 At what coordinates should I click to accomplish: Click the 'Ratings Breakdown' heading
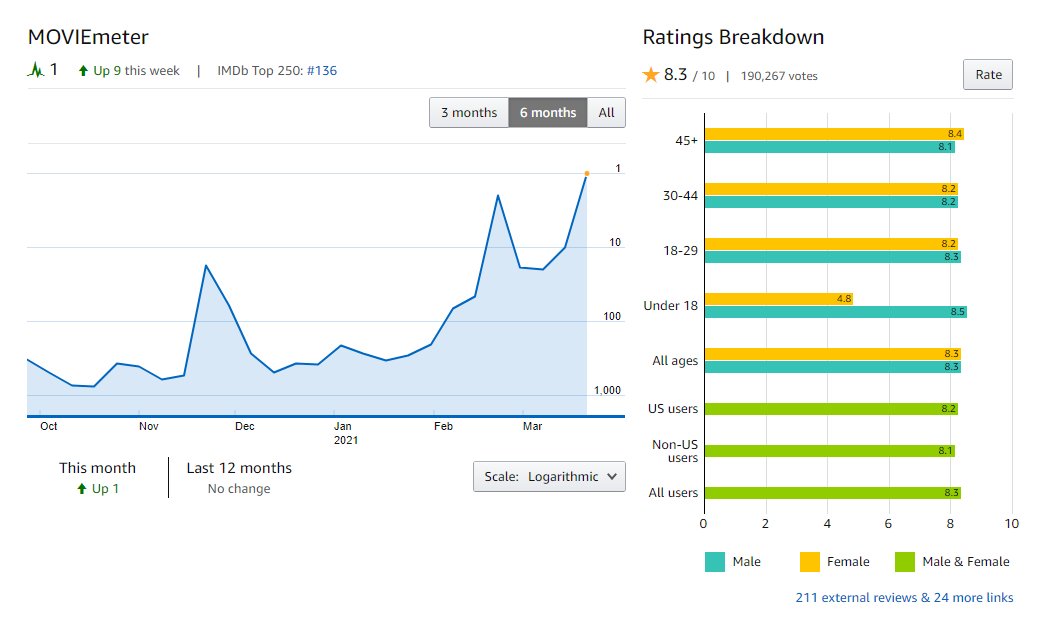(733, 37)
